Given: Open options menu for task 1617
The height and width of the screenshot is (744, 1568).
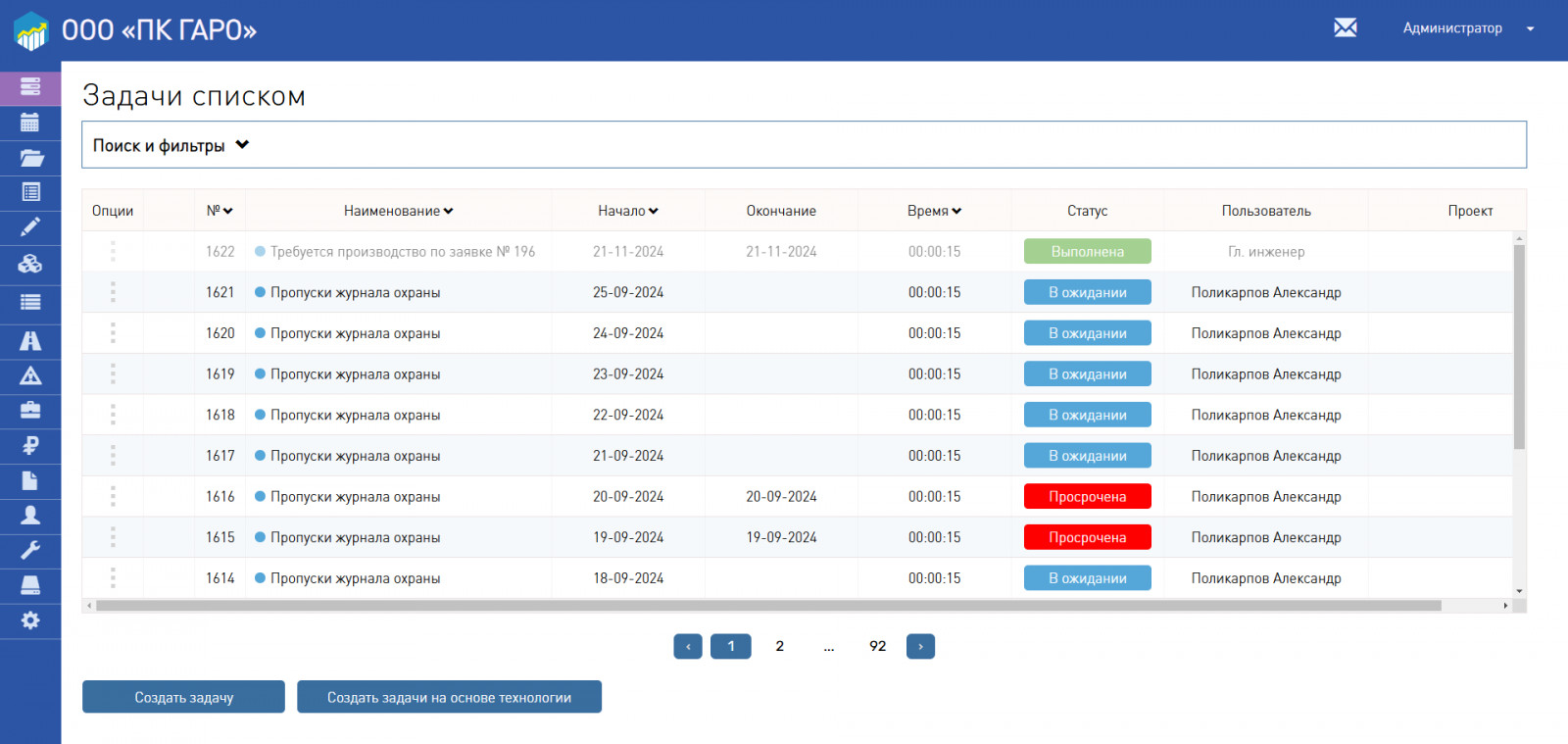Looking at the screenshot, I should (113, 456).
